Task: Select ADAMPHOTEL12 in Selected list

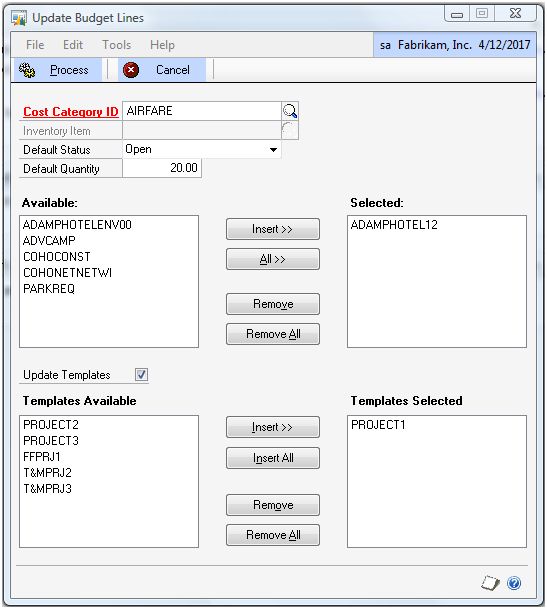Action: [x=394, y=224]
